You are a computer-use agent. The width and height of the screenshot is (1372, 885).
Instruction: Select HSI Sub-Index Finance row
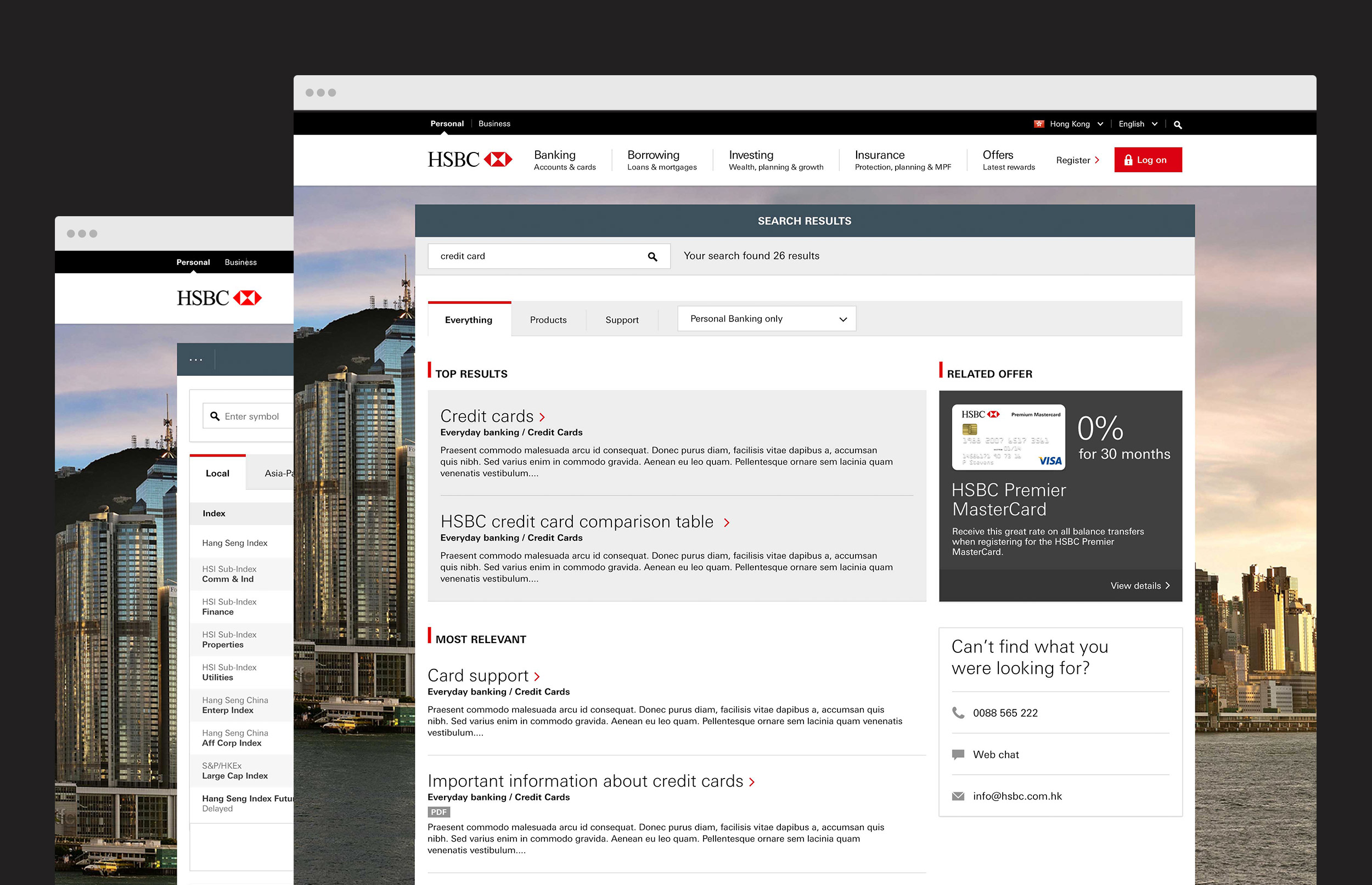[x=241, y=607]
